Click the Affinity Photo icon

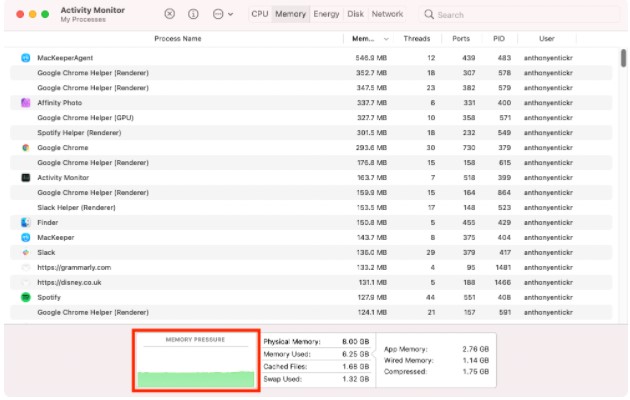coord(26,103)
